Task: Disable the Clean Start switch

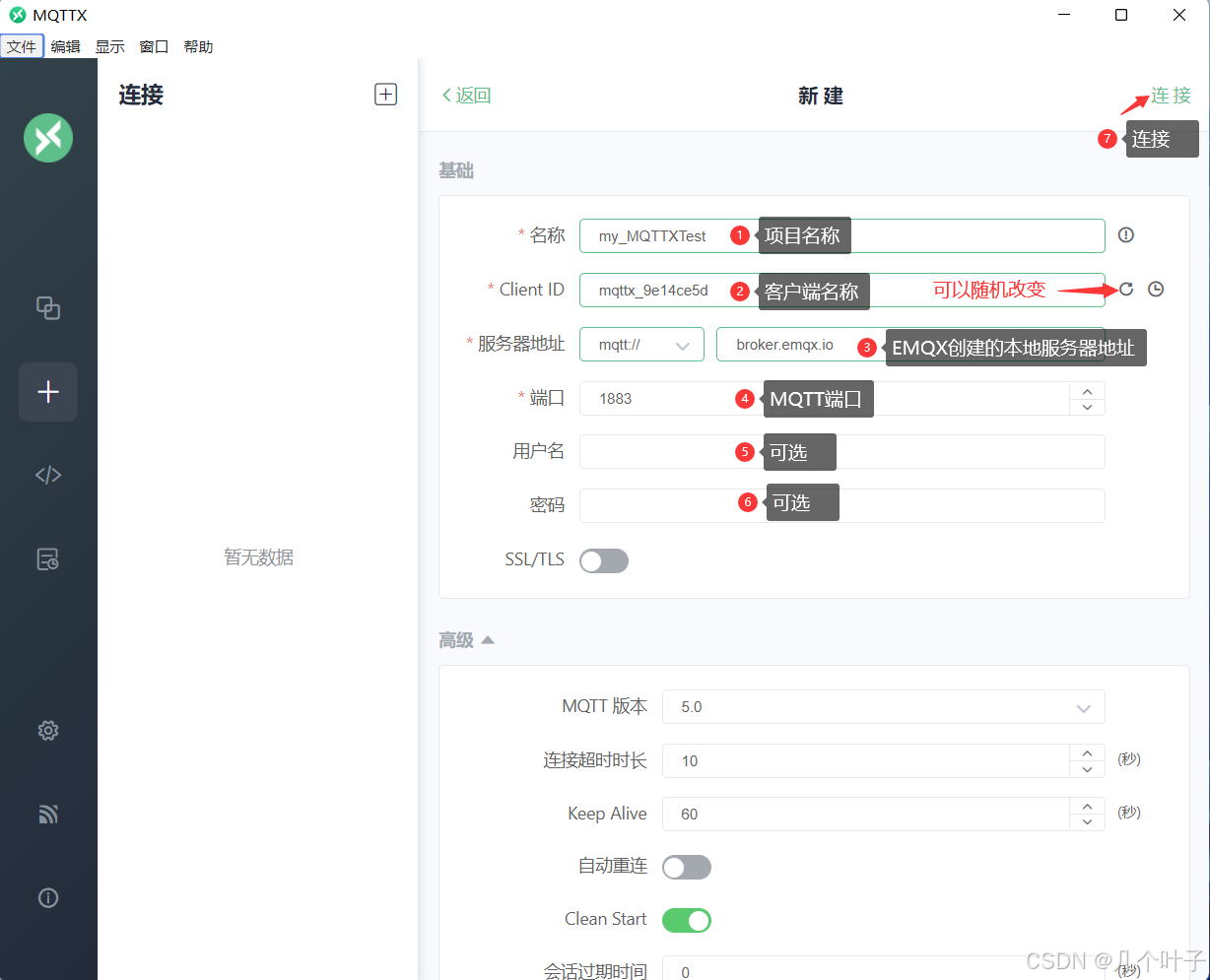Action: pos(687,920)
